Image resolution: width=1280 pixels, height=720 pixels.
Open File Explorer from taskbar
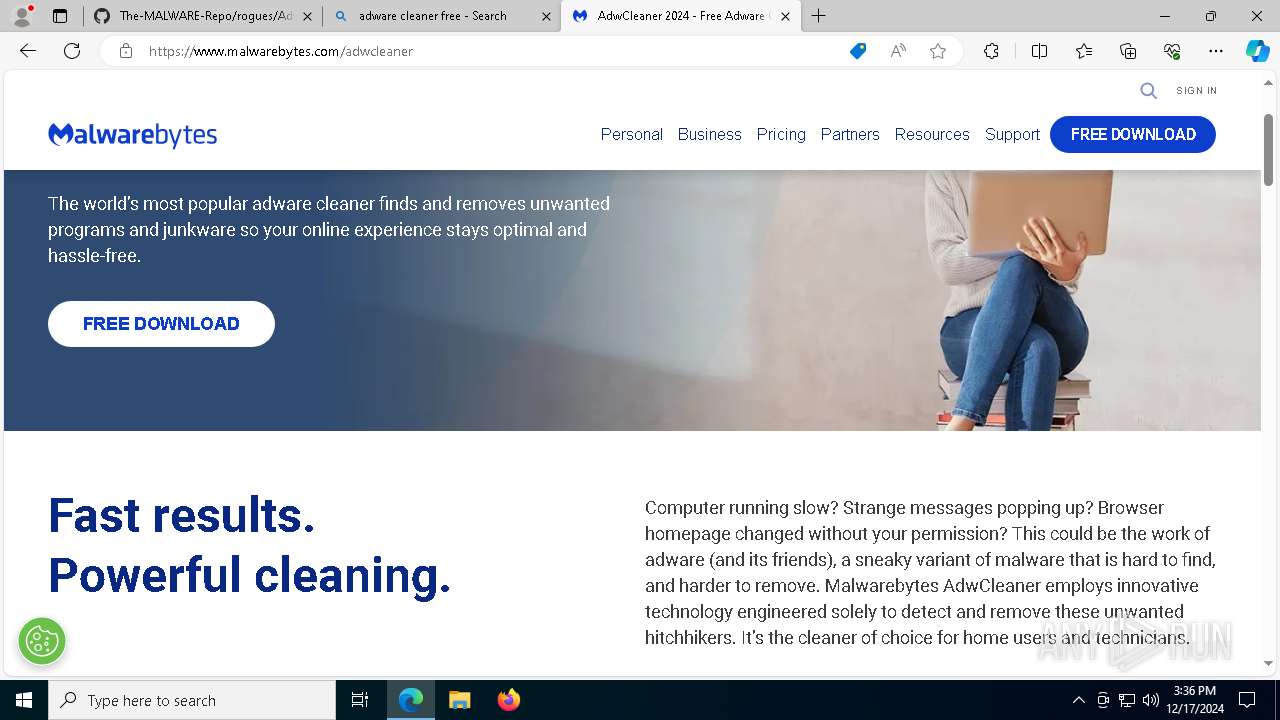pyautogui.click(x=459, y=700)
